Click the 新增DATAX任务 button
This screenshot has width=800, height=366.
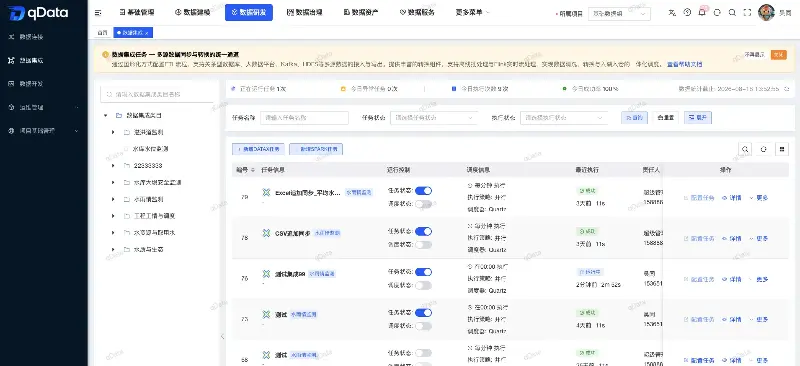258,149
